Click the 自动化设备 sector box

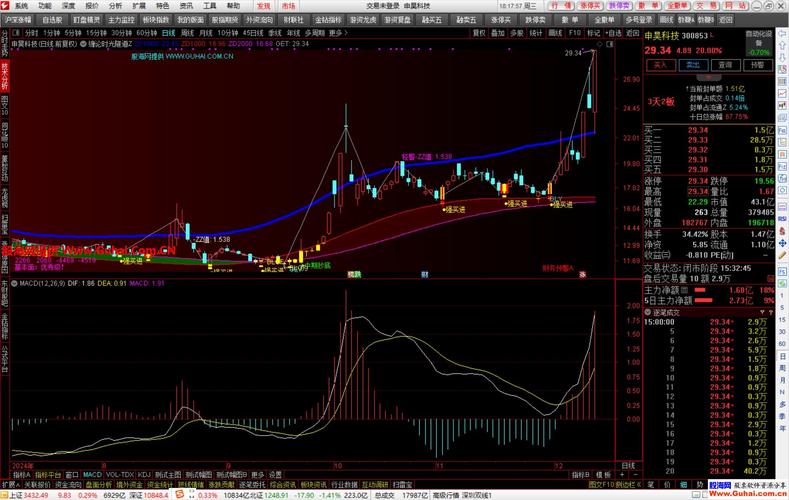tap(759, 43)
